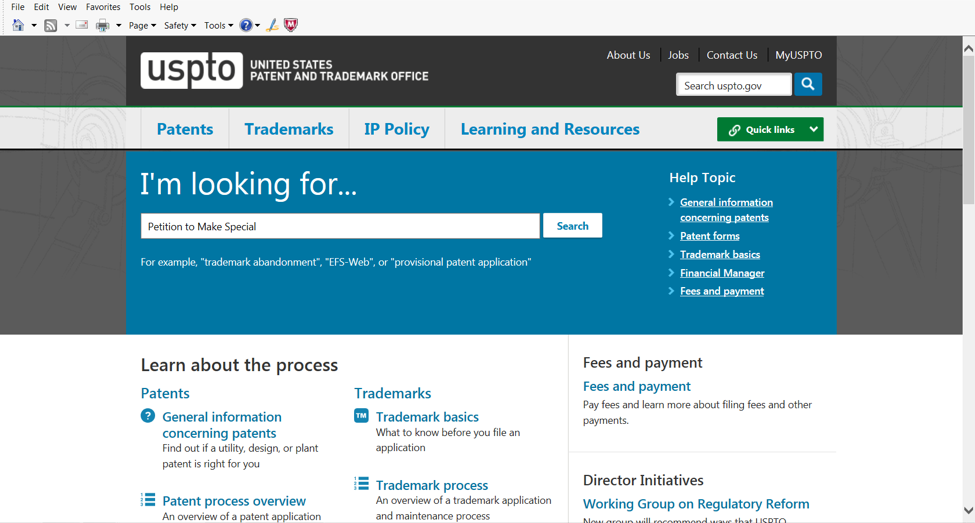Click the TM icon beside Trademark basics
The image size is (975, 523).
tap(361, 415)
